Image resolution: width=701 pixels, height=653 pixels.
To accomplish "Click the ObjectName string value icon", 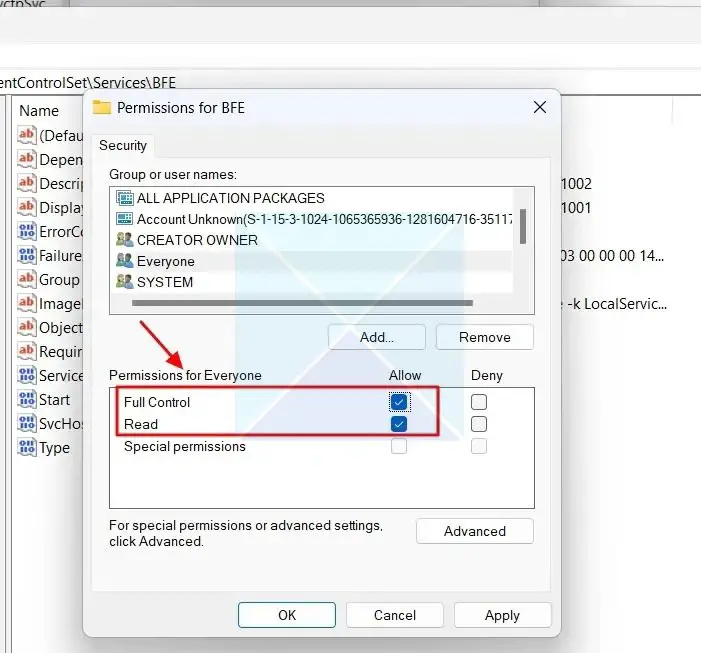I will click(27, 327).
